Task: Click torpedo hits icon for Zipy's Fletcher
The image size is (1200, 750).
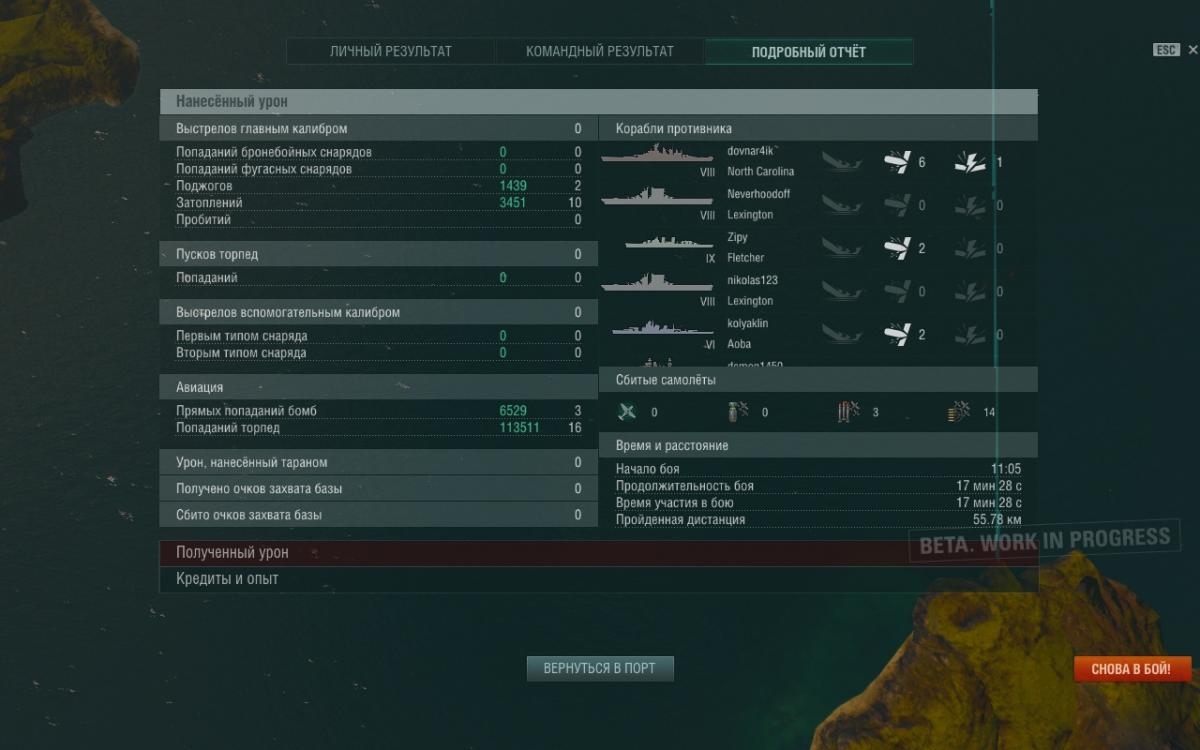Action: (x=897, y=248)
